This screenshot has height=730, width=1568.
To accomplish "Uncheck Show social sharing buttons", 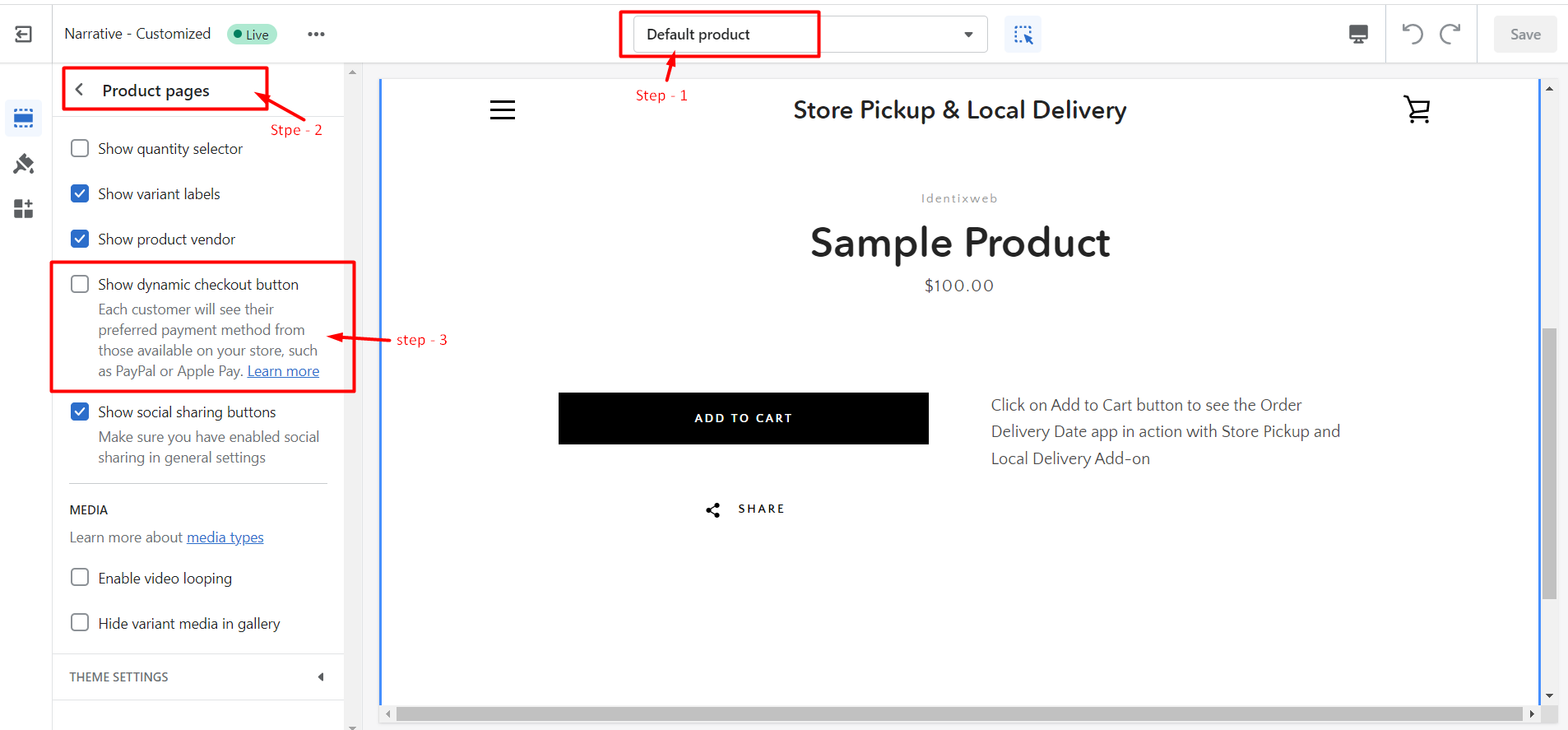I will click(80, 411).
